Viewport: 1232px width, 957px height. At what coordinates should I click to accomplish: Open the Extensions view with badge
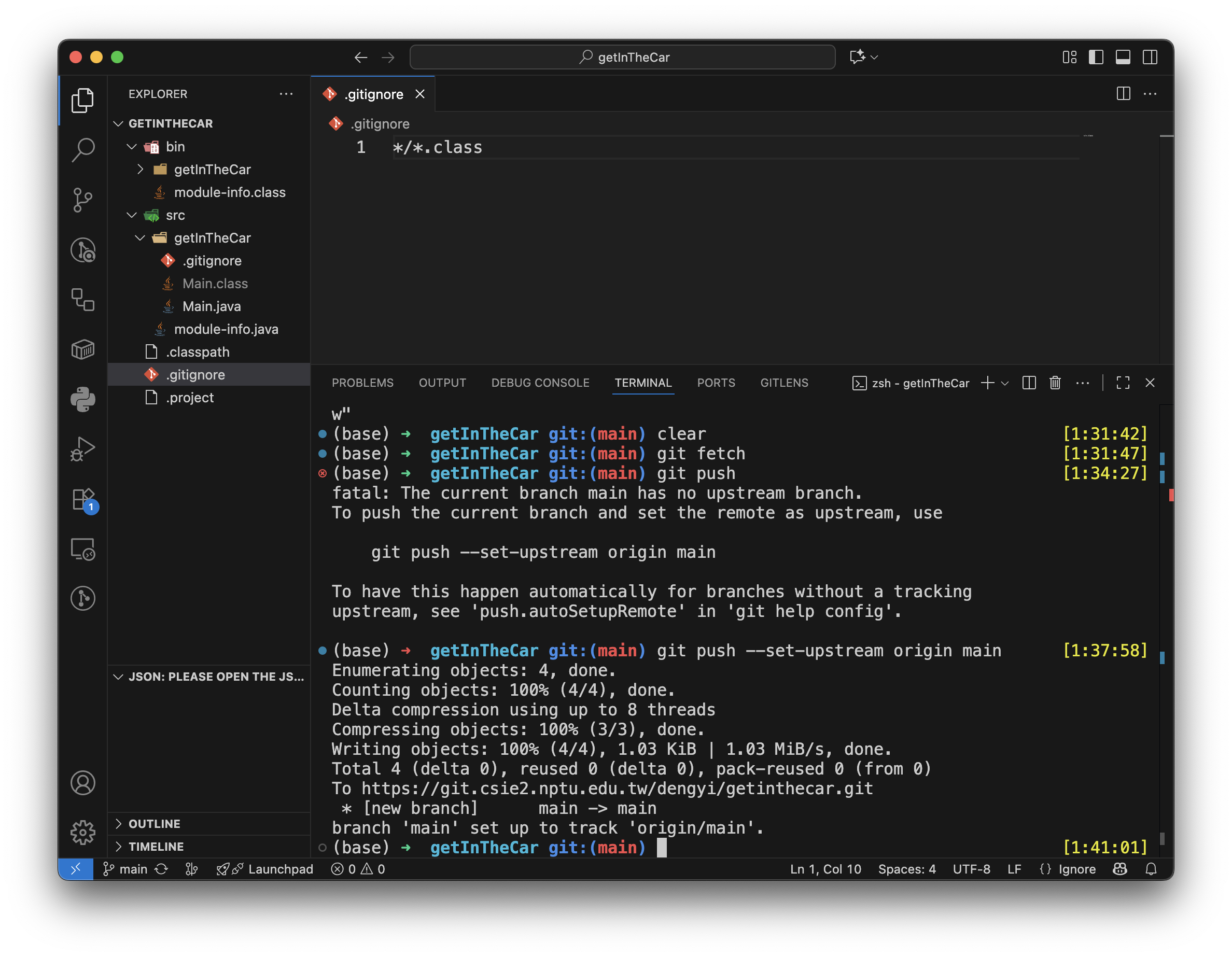coord(83,500)
